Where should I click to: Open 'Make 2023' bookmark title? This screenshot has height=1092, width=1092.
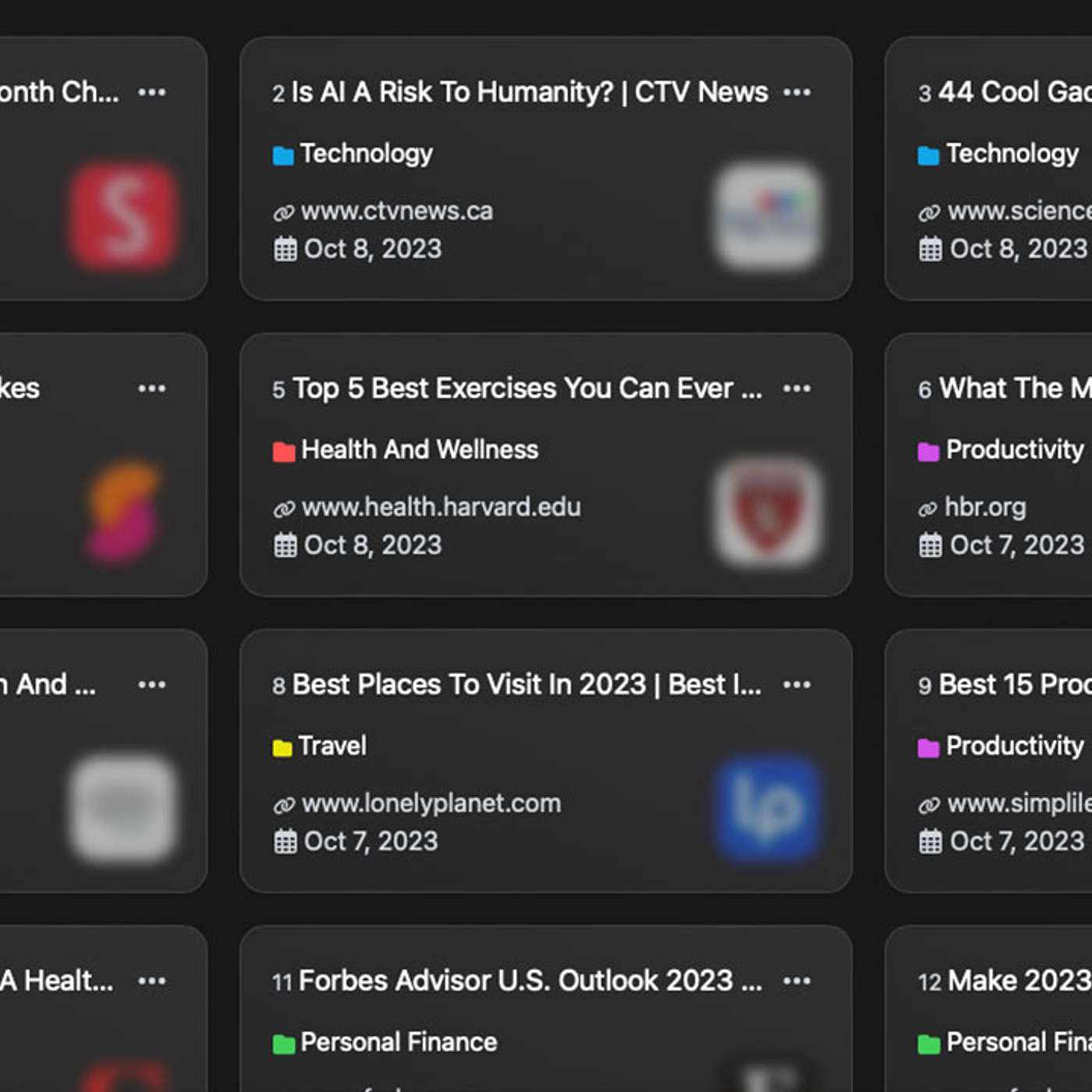pos(1019,981)
